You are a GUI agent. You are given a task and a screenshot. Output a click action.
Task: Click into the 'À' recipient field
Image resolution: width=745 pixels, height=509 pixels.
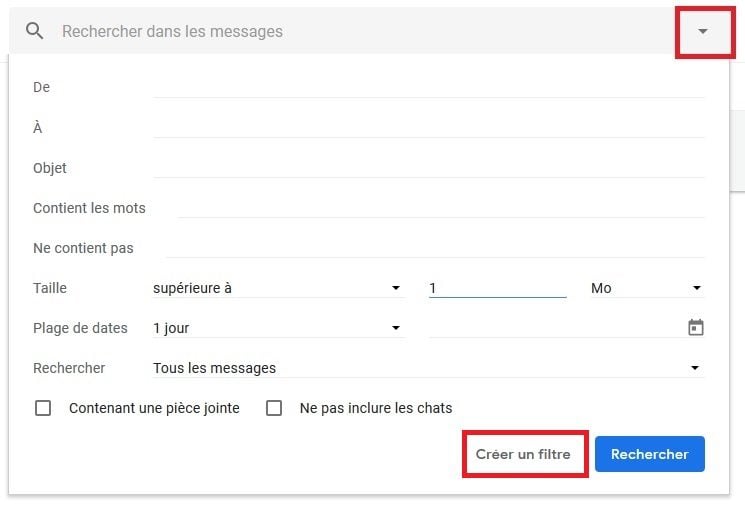pyautogui.click(x=428, y=127)
